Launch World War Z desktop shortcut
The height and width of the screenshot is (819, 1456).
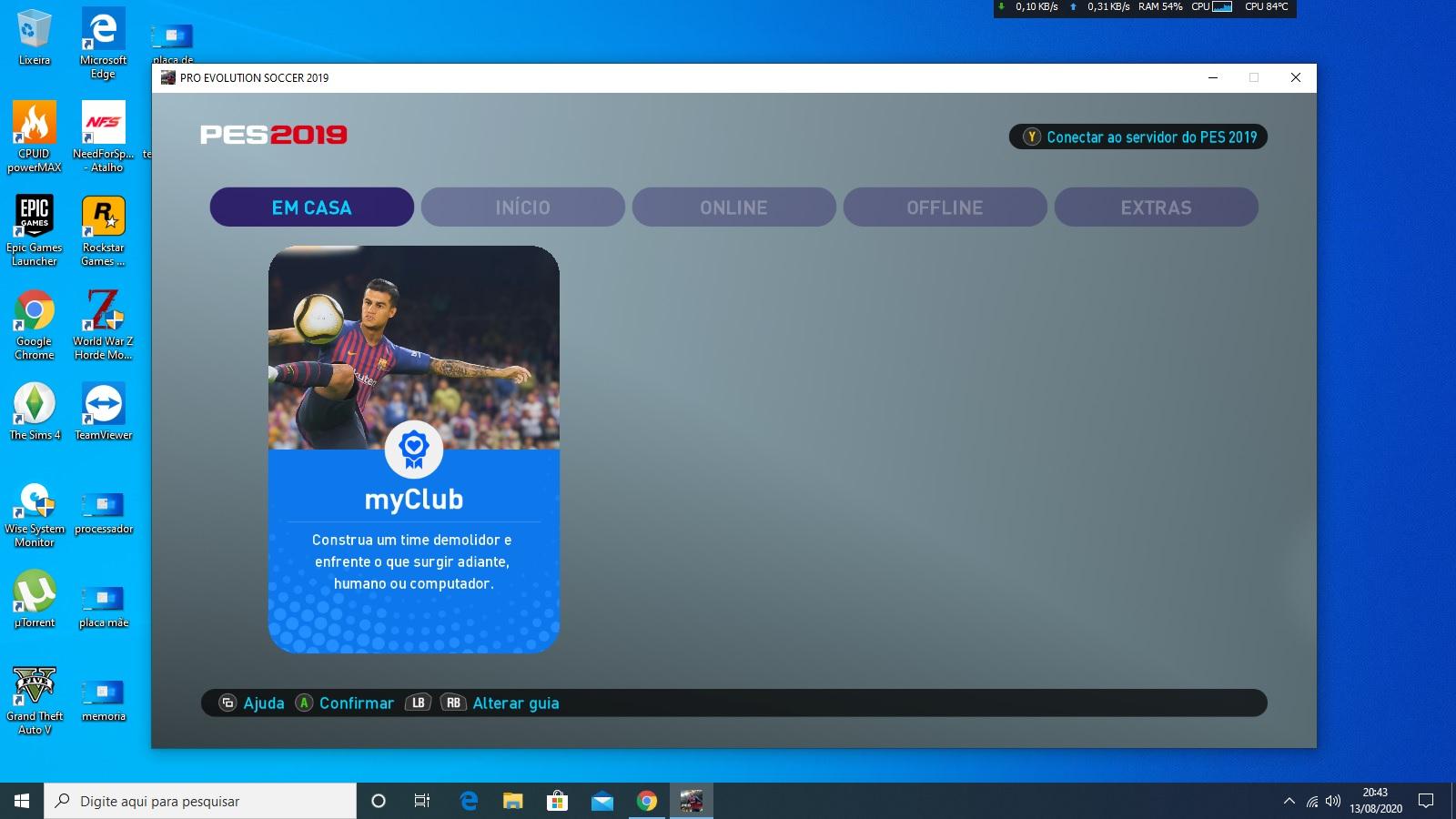coord(103,325)
